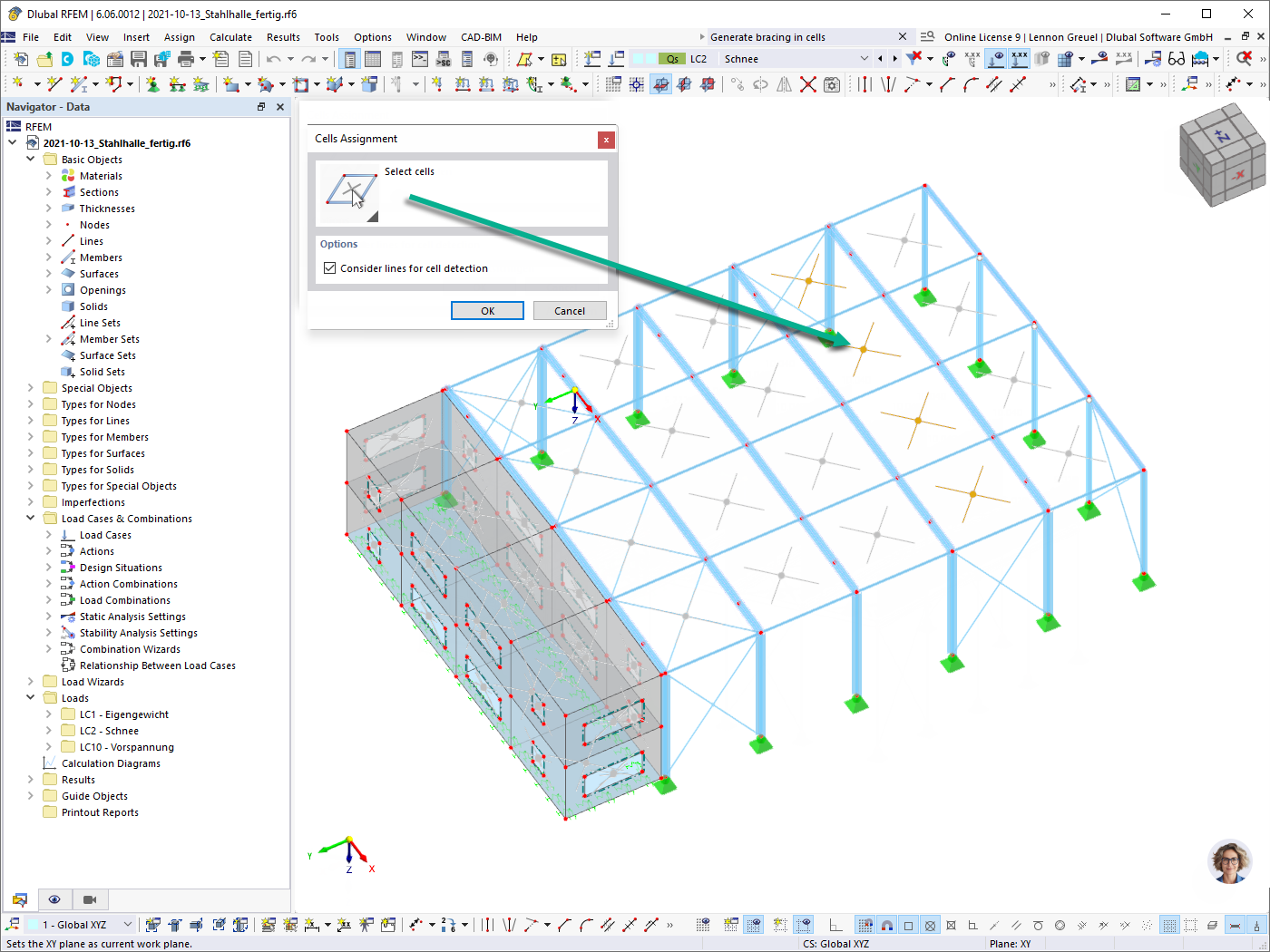Click the Print icon in the toolbar
The height and width of the screenshot is (952, 1270).
[x=186, y=59]
